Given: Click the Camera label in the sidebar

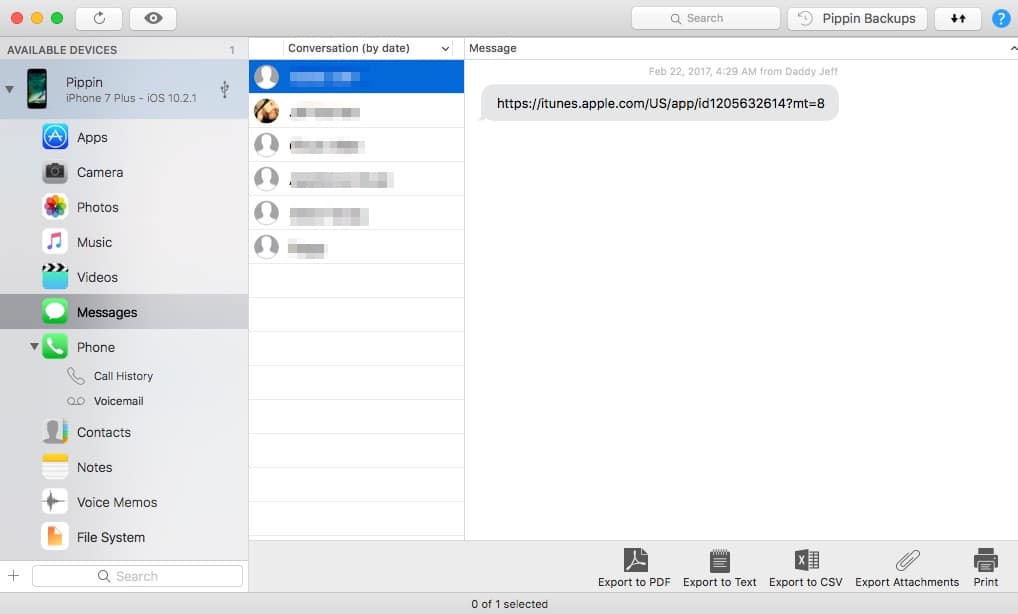Looking at the screenshot, I should 100,172.
